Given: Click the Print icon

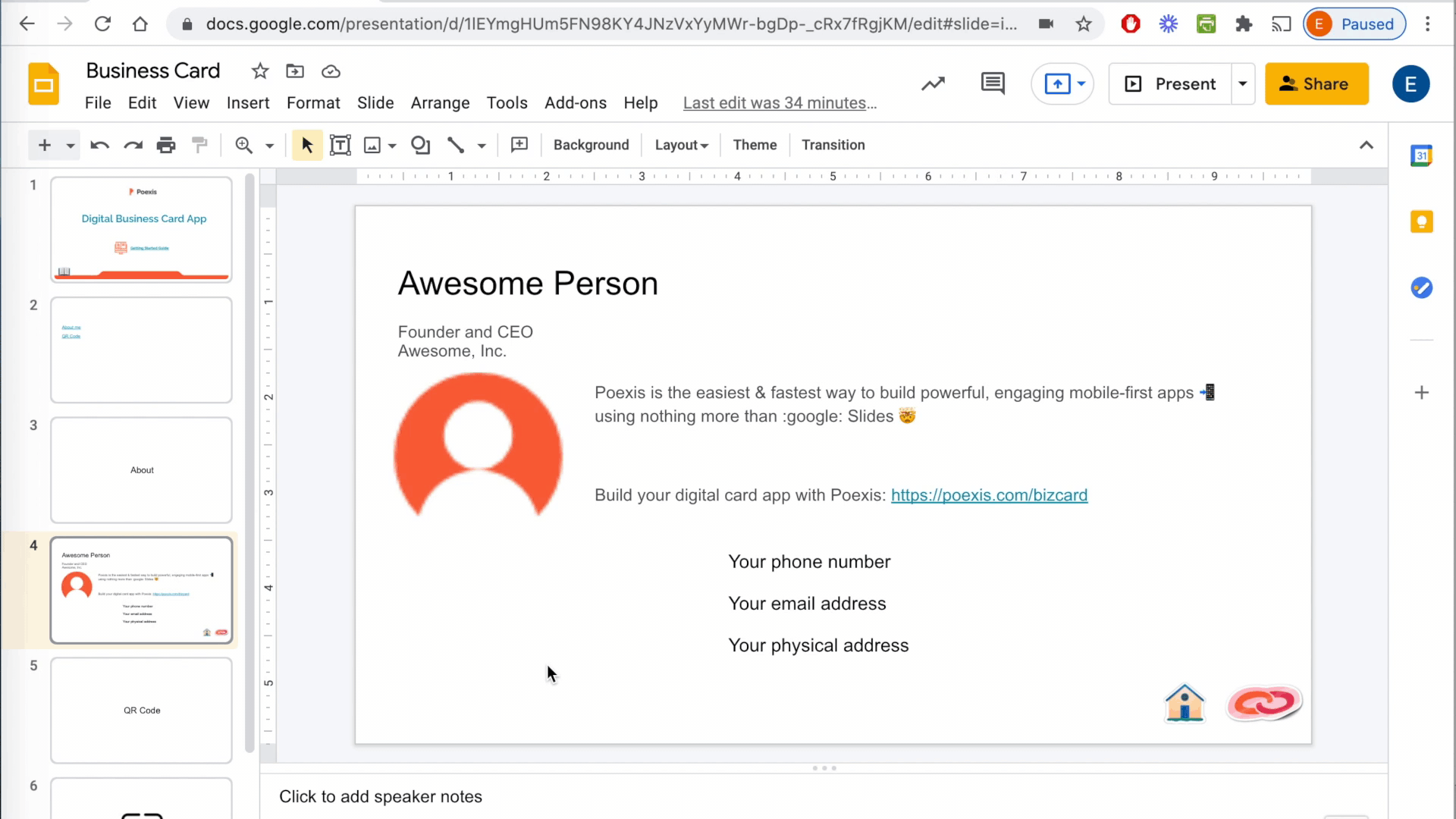Looking at the screenshot, I should click(x=166, y=145).
